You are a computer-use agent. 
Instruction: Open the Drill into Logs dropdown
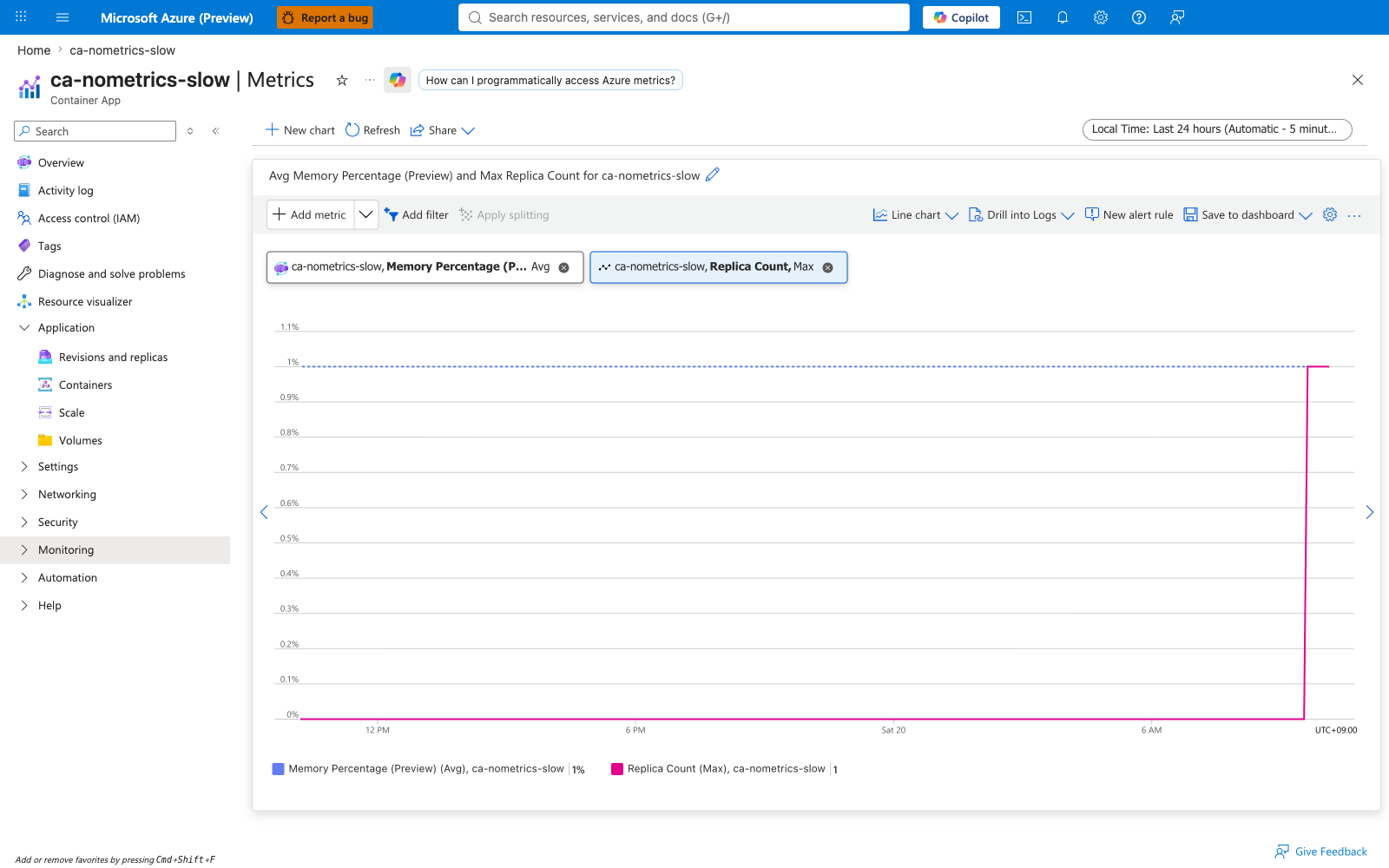(1022, 214)
